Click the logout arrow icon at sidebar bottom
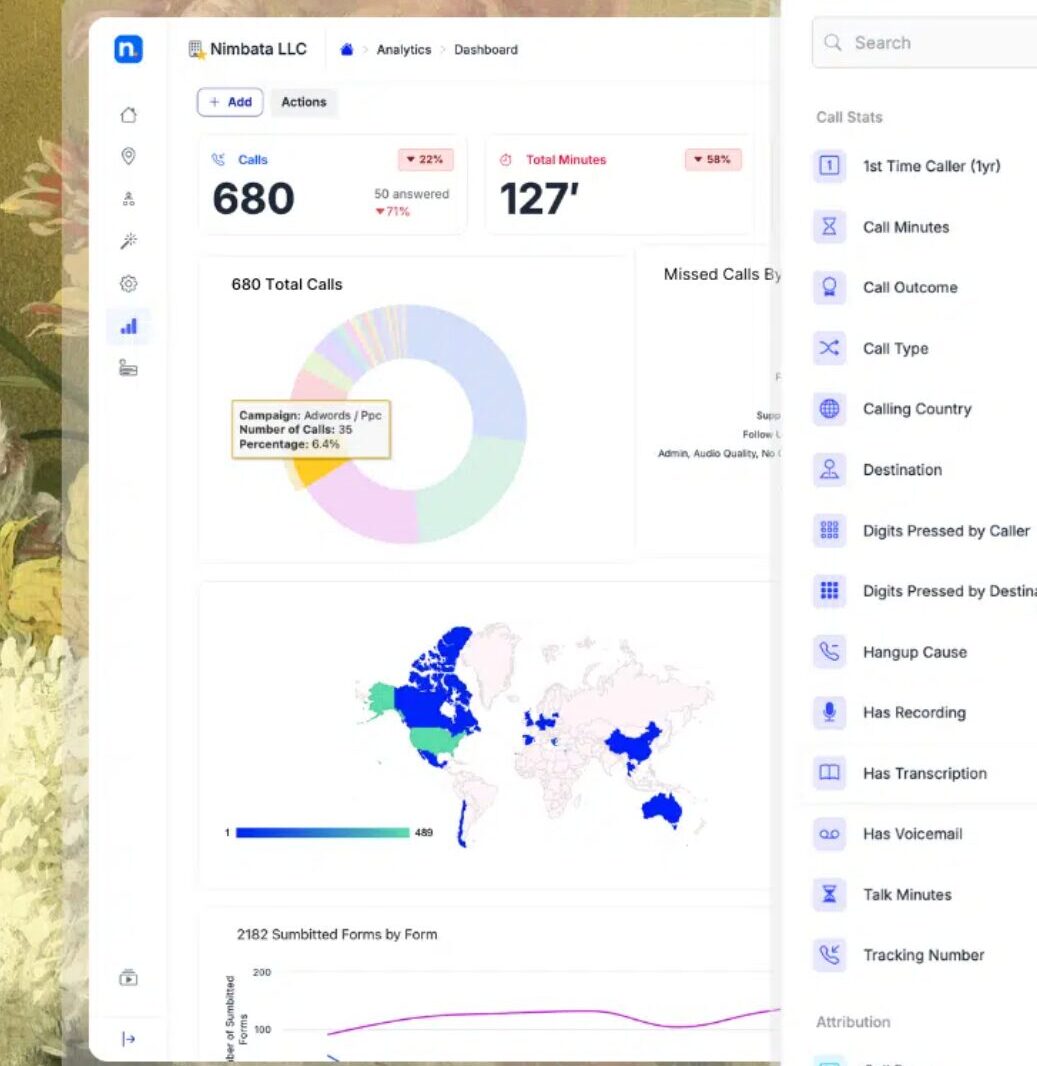The image size is (1037, 1066). pyautogui.click(x=128, y=1039)
